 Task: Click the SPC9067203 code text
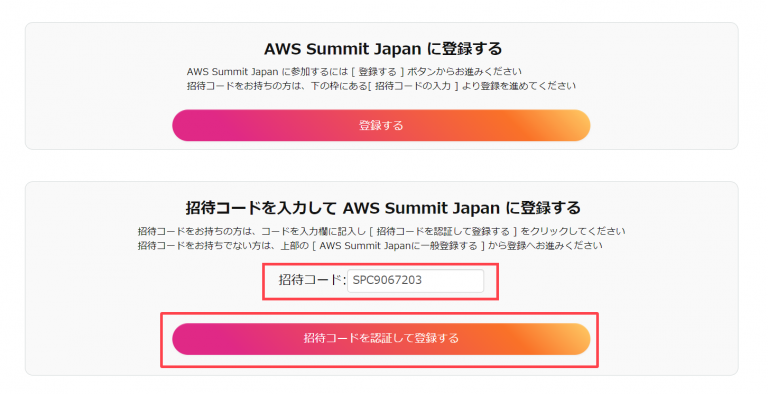(x=387, y=280)
